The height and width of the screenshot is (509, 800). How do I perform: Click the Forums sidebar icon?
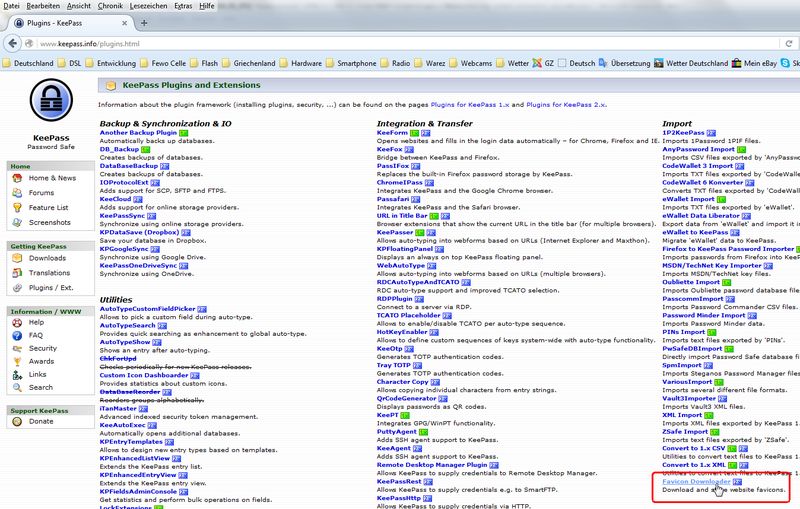coord(17,193)
